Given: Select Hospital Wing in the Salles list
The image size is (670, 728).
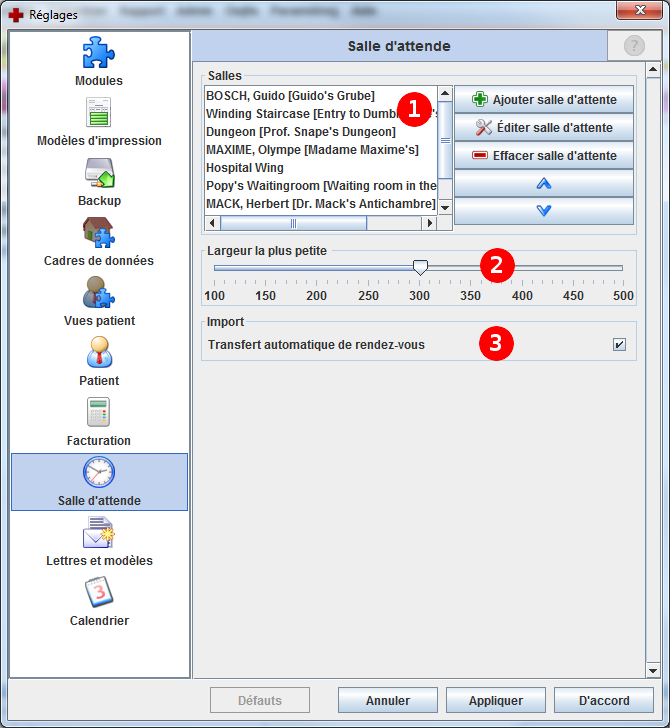Looking at the screenshot, I should [245, 168].
